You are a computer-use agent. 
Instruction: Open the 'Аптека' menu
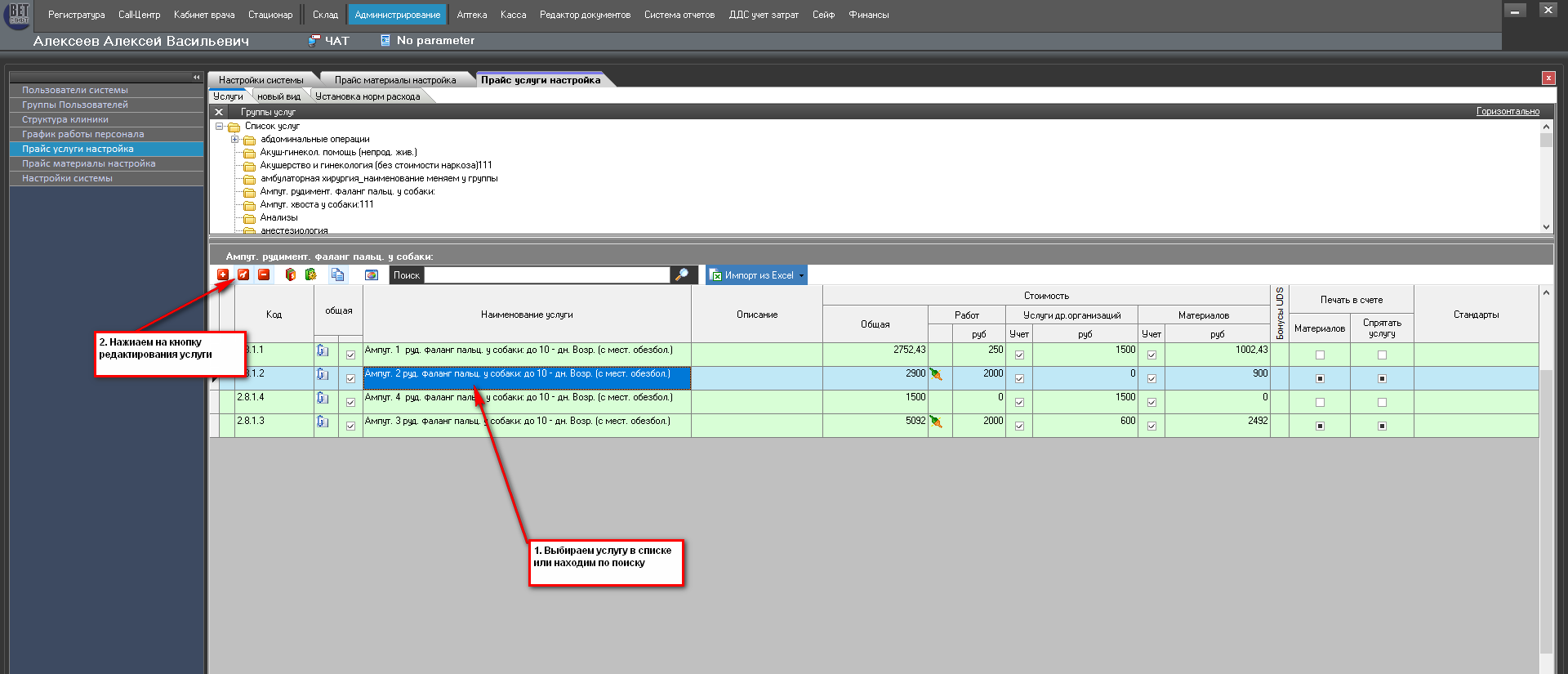click(471, 15)
